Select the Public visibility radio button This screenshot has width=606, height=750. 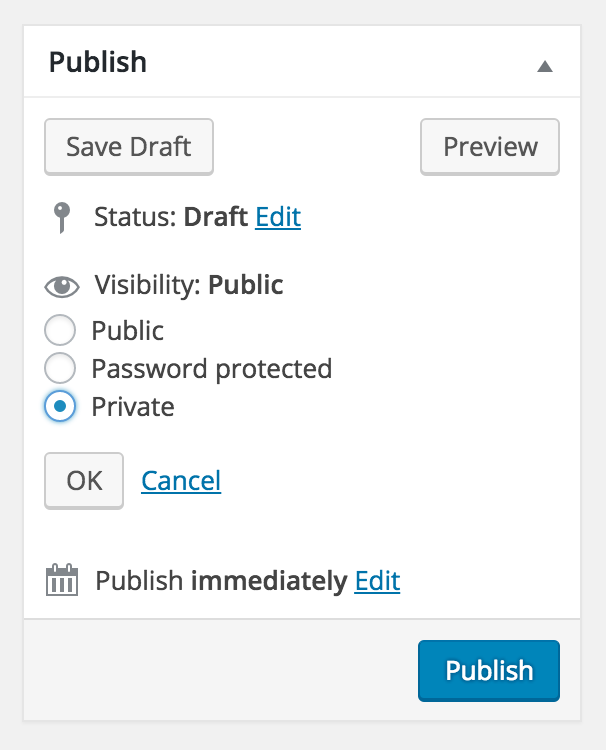click(60, 330)
